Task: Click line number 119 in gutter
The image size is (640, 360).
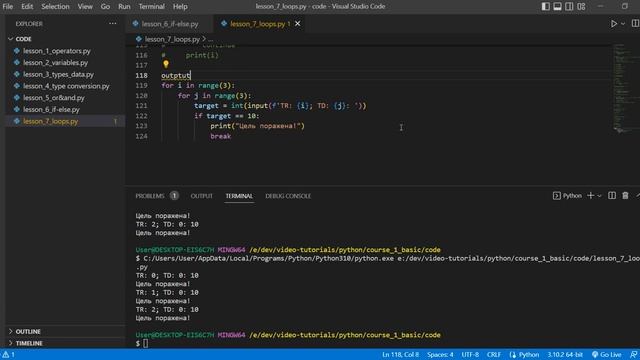Action: [141, 86]
